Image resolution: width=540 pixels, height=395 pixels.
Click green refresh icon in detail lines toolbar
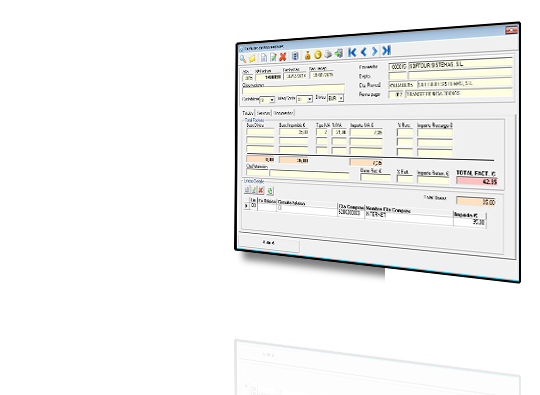270,191
